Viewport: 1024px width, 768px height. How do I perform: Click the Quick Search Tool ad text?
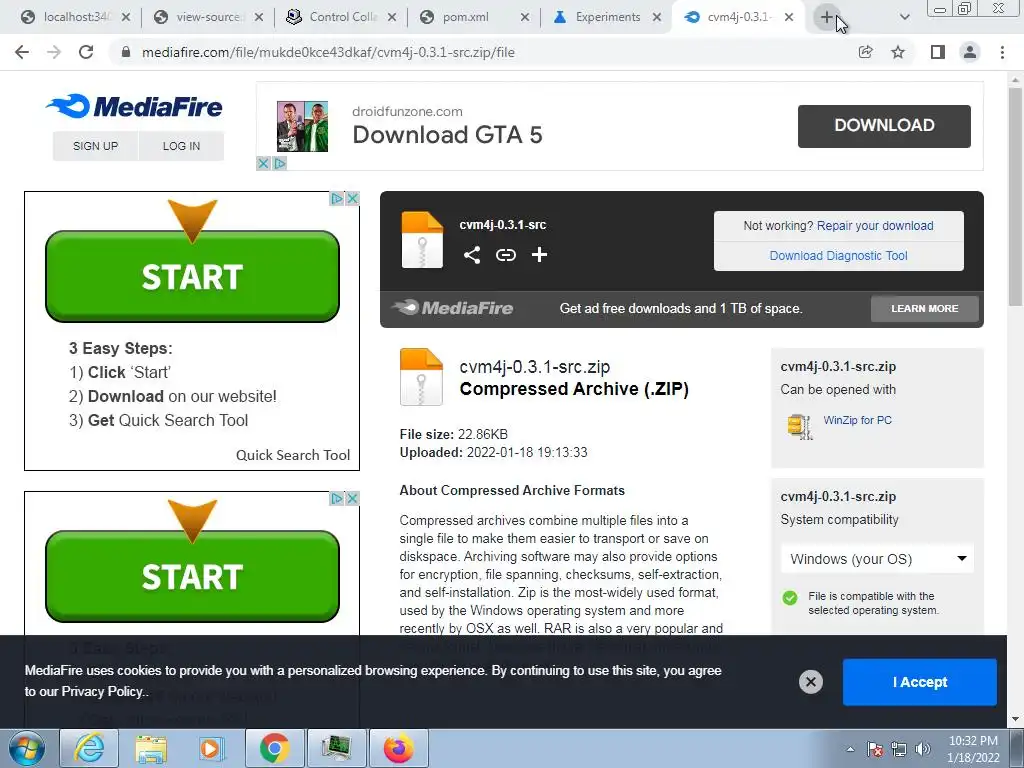pyautogui.click(x=293, y=455)
